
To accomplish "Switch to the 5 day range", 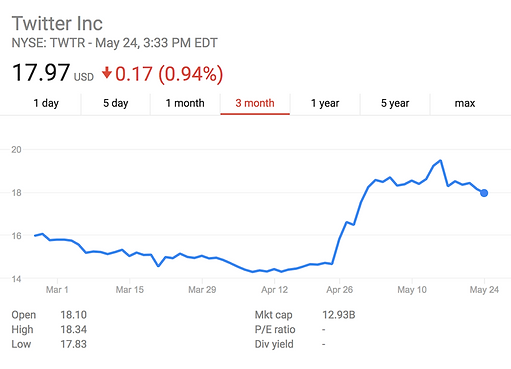I will click(116, 103).
